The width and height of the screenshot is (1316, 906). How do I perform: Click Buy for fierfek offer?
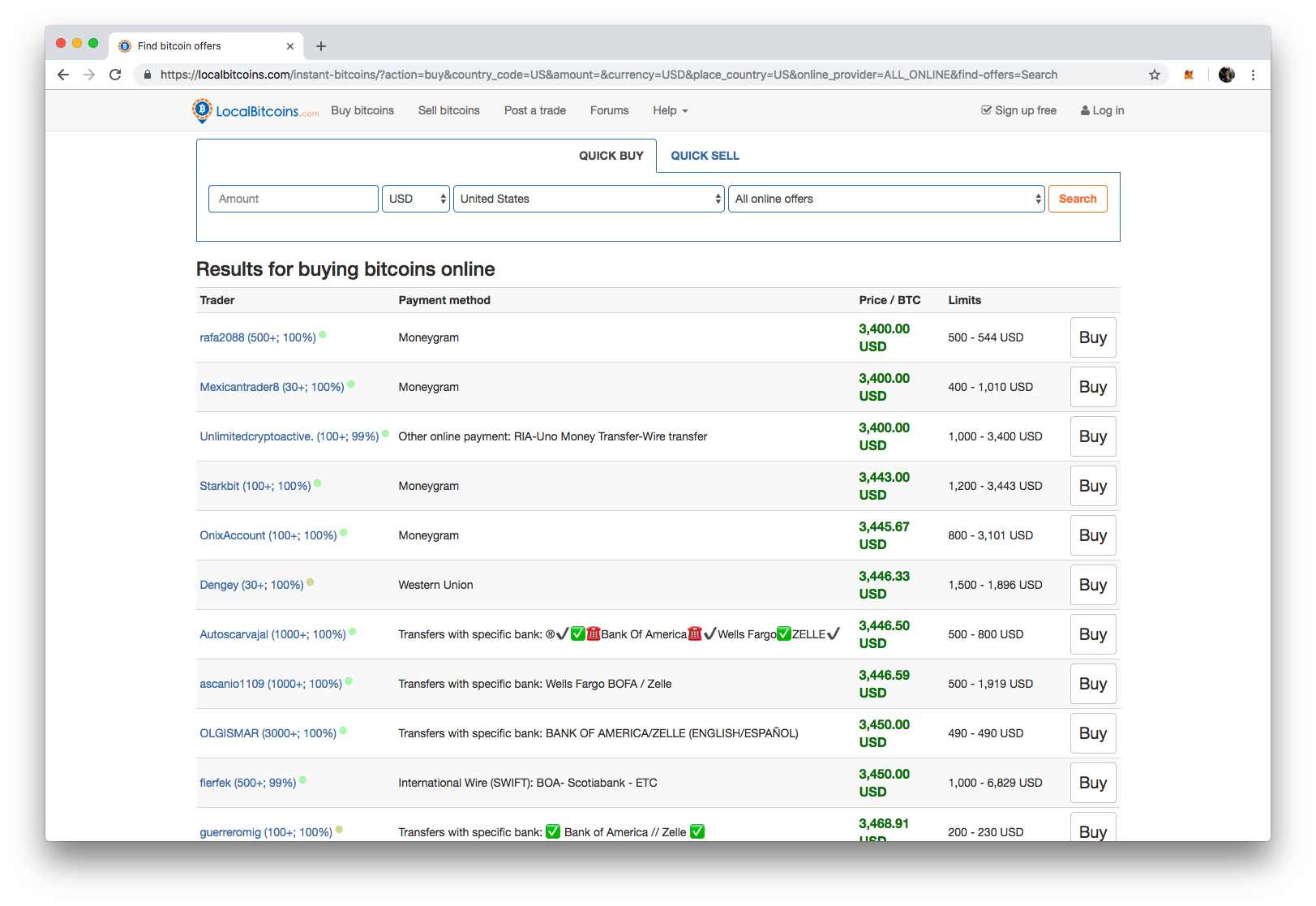pos(1093,783)
